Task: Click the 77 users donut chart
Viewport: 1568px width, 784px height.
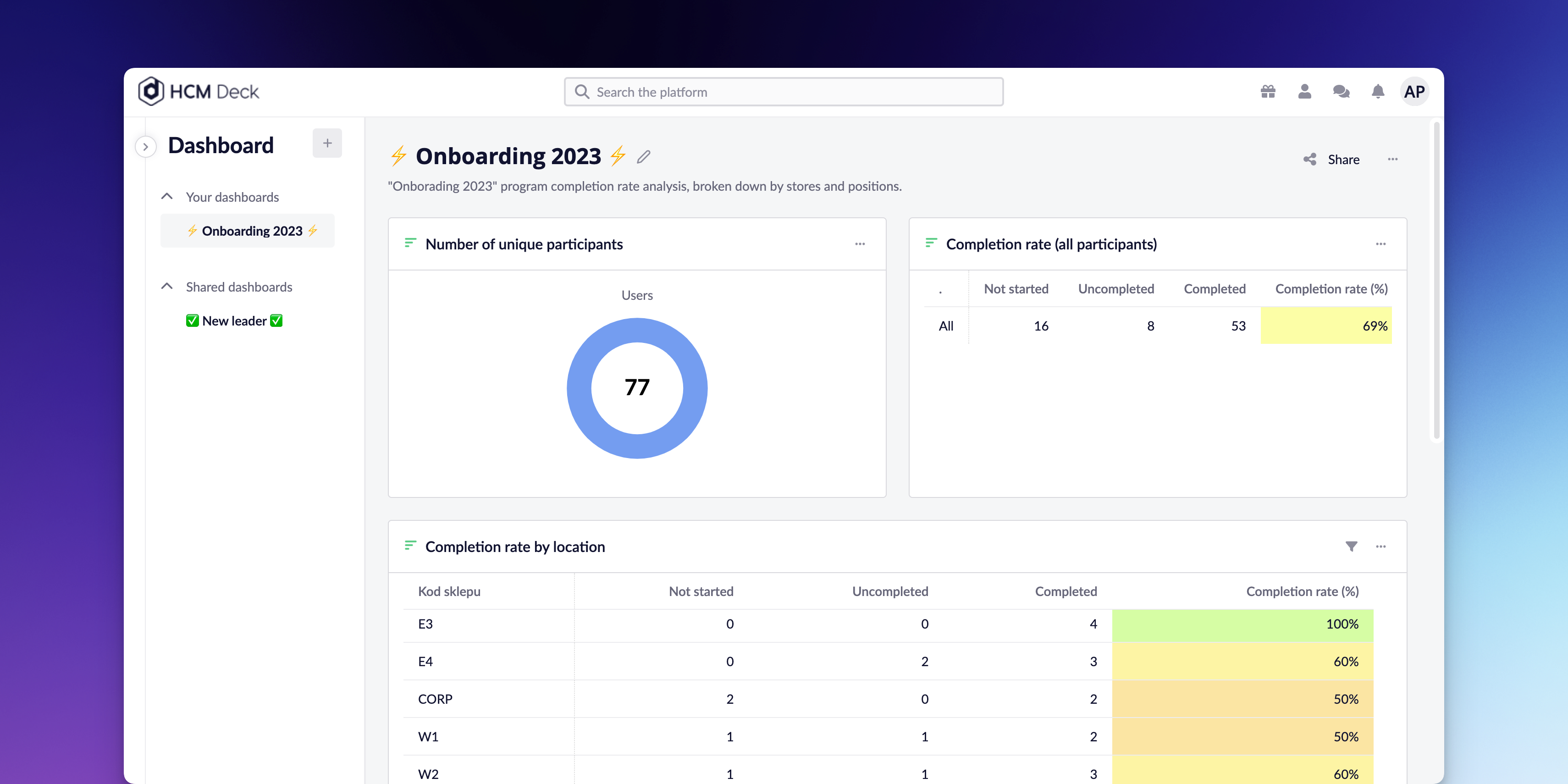Action: tap(637, 388)
